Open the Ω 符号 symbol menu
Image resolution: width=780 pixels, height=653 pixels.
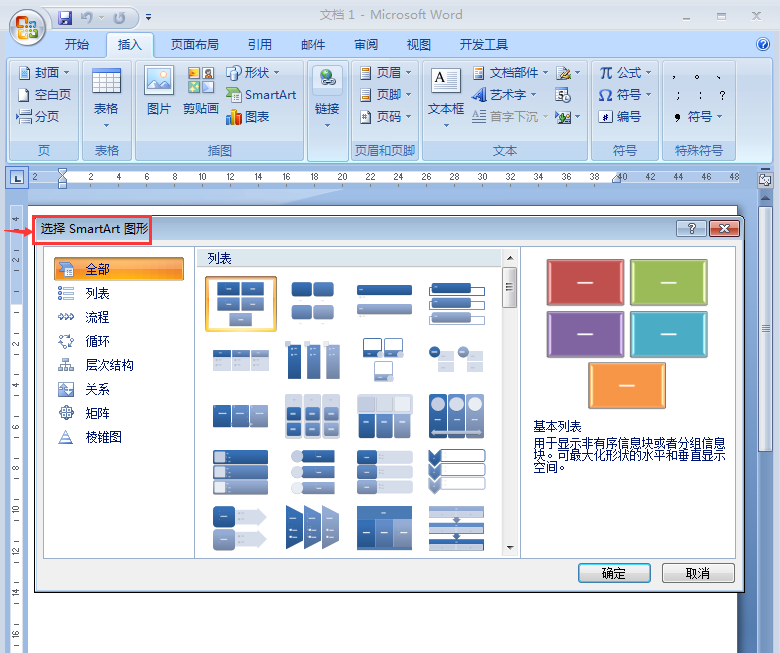pyautogui.click(x=625, y=94)
